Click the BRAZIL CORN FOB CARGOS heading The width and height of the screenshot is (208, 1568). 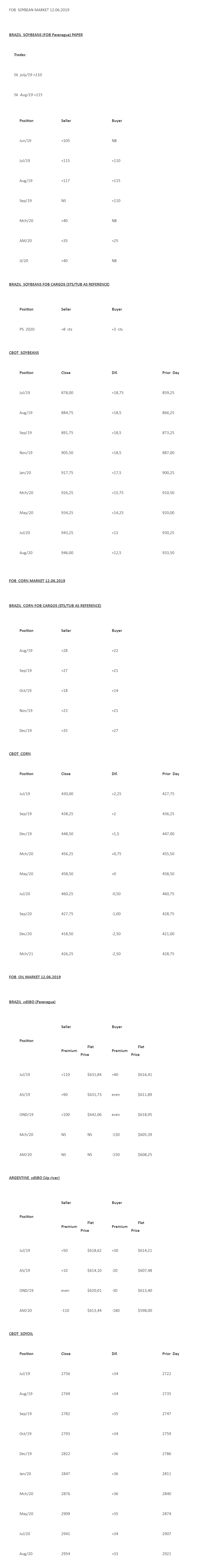(55, 606)
